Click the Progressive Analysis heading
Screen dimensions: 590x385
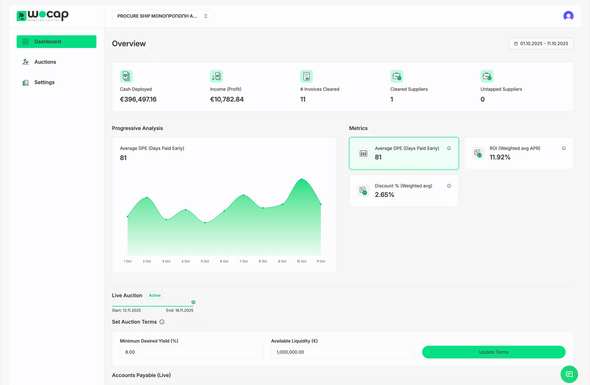coord(137,128)
